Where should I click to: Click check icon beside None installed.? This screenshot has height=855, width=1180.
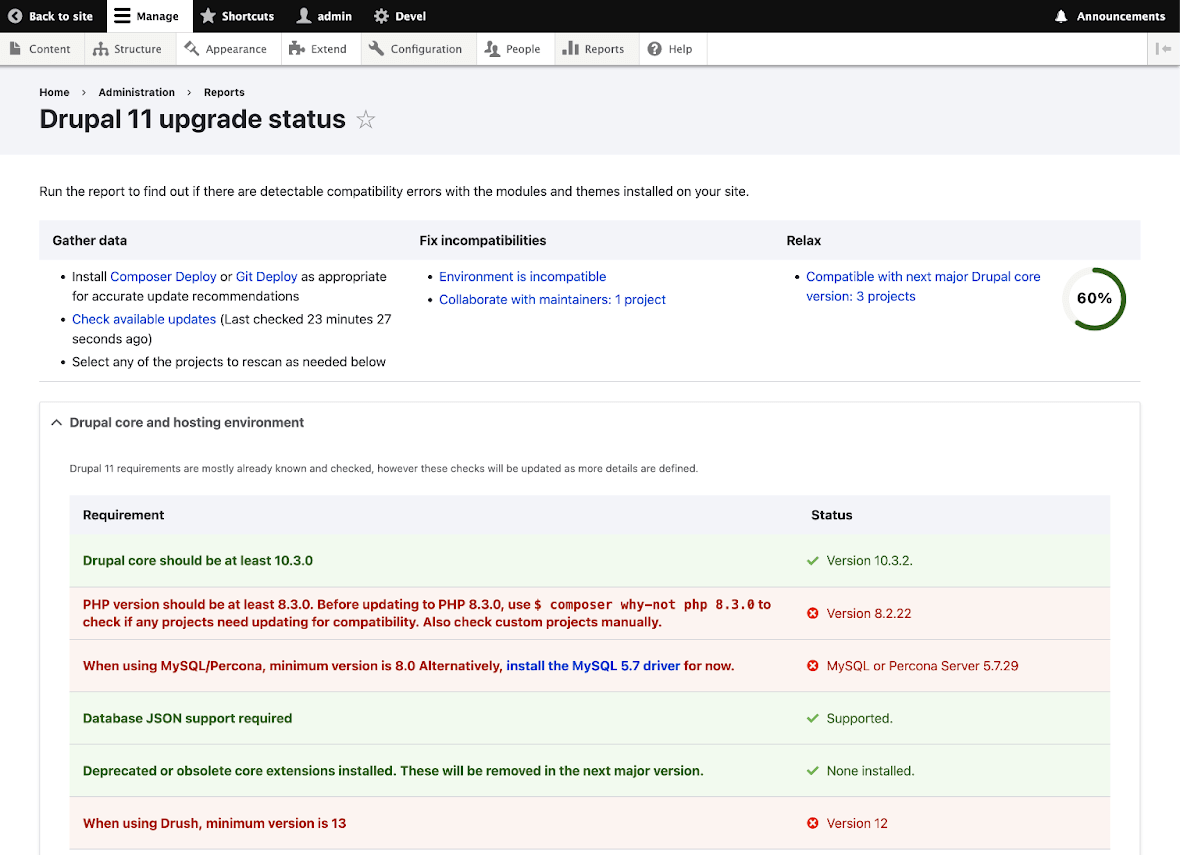pyautogui.click(x=813, y=771)
